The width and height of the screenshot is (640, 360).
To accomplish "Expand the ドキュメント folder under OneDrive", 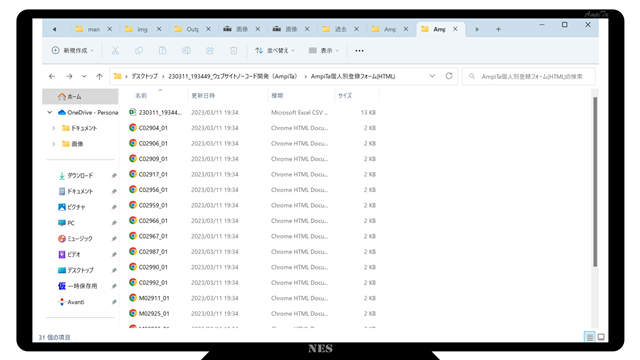I will click(53, 128).
